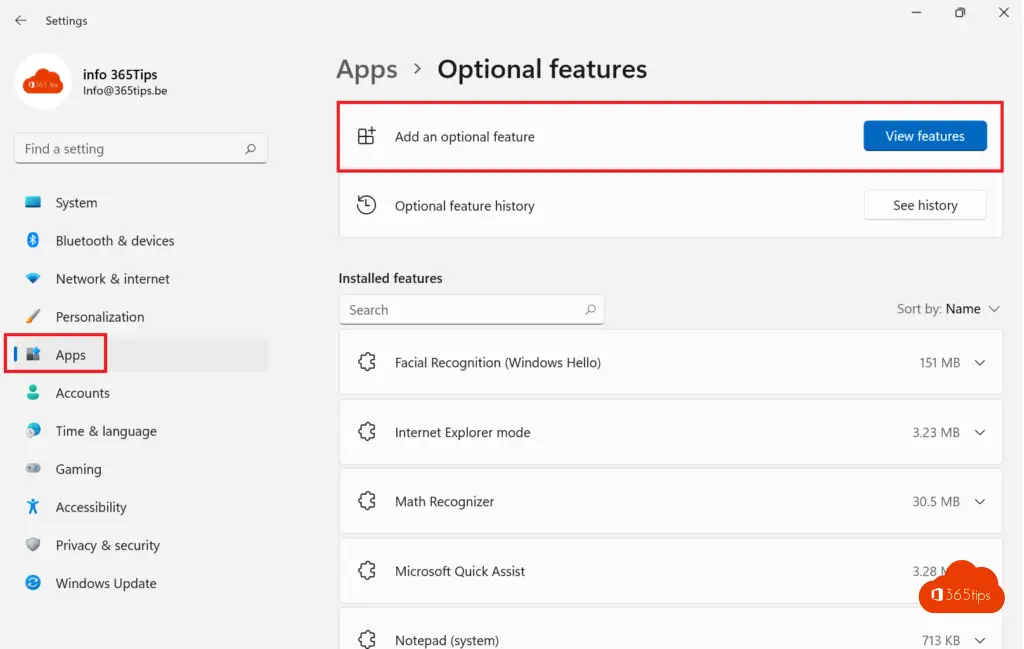Expand the Math Recognizer feature details

pyautogui.click(x=979, y=502)
